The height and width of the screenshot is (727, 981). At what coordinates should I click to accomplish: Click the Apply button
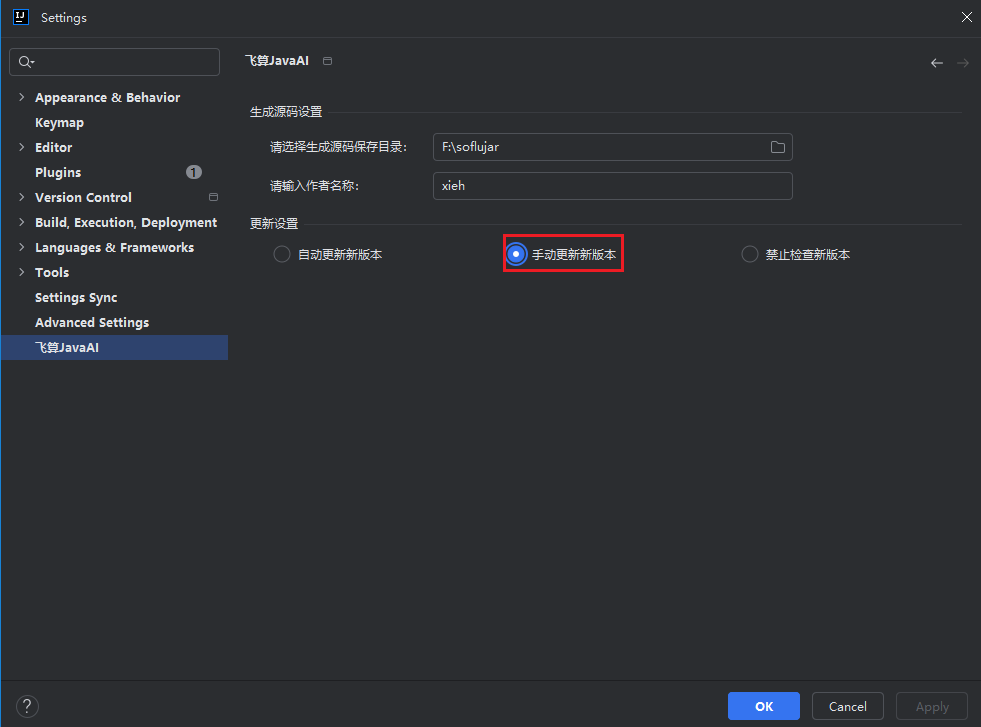click(x=932, y=706)
